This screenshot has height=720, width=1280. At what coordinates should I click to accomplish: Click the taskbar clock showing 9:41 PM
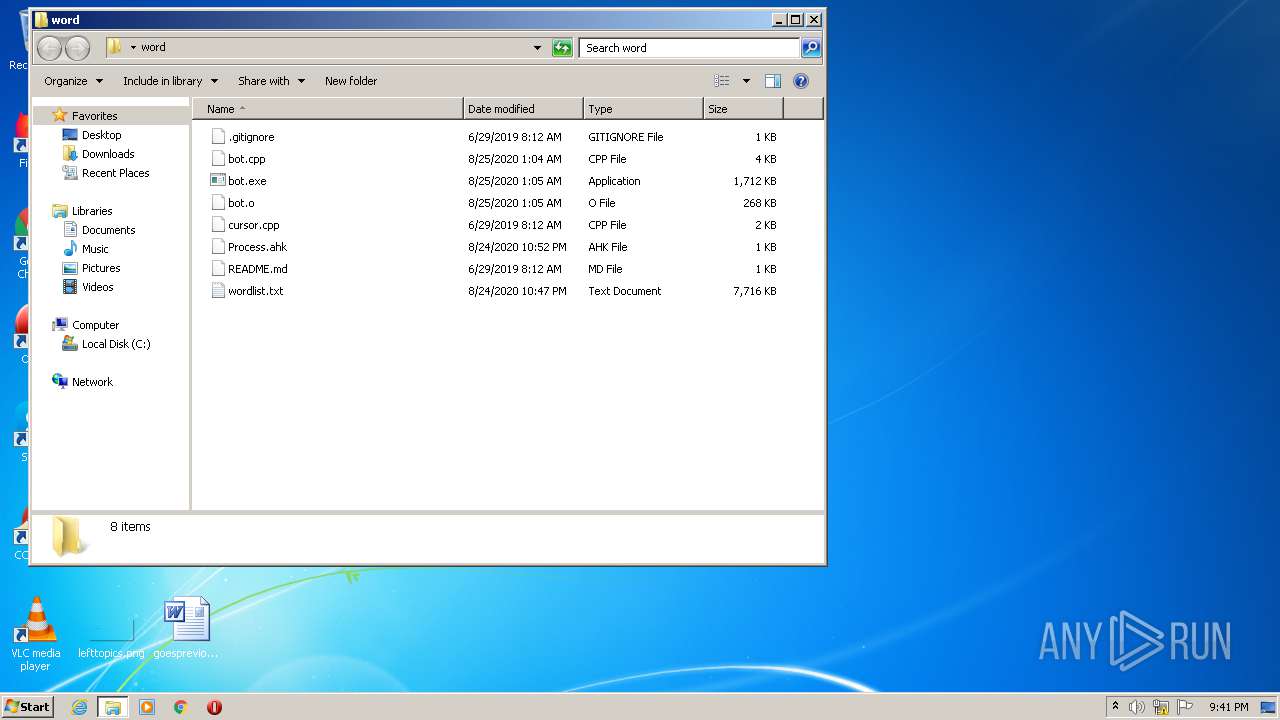[x=1228, y=707]
